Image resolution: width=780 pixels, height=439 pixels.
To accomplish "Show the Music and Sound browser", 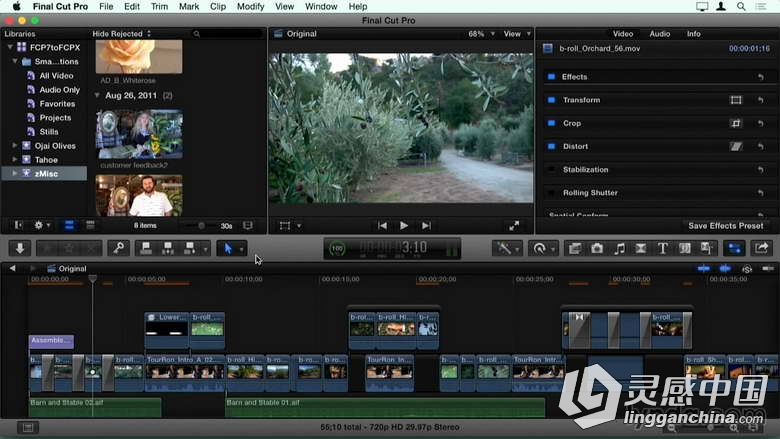I will (x=619, y=248).
